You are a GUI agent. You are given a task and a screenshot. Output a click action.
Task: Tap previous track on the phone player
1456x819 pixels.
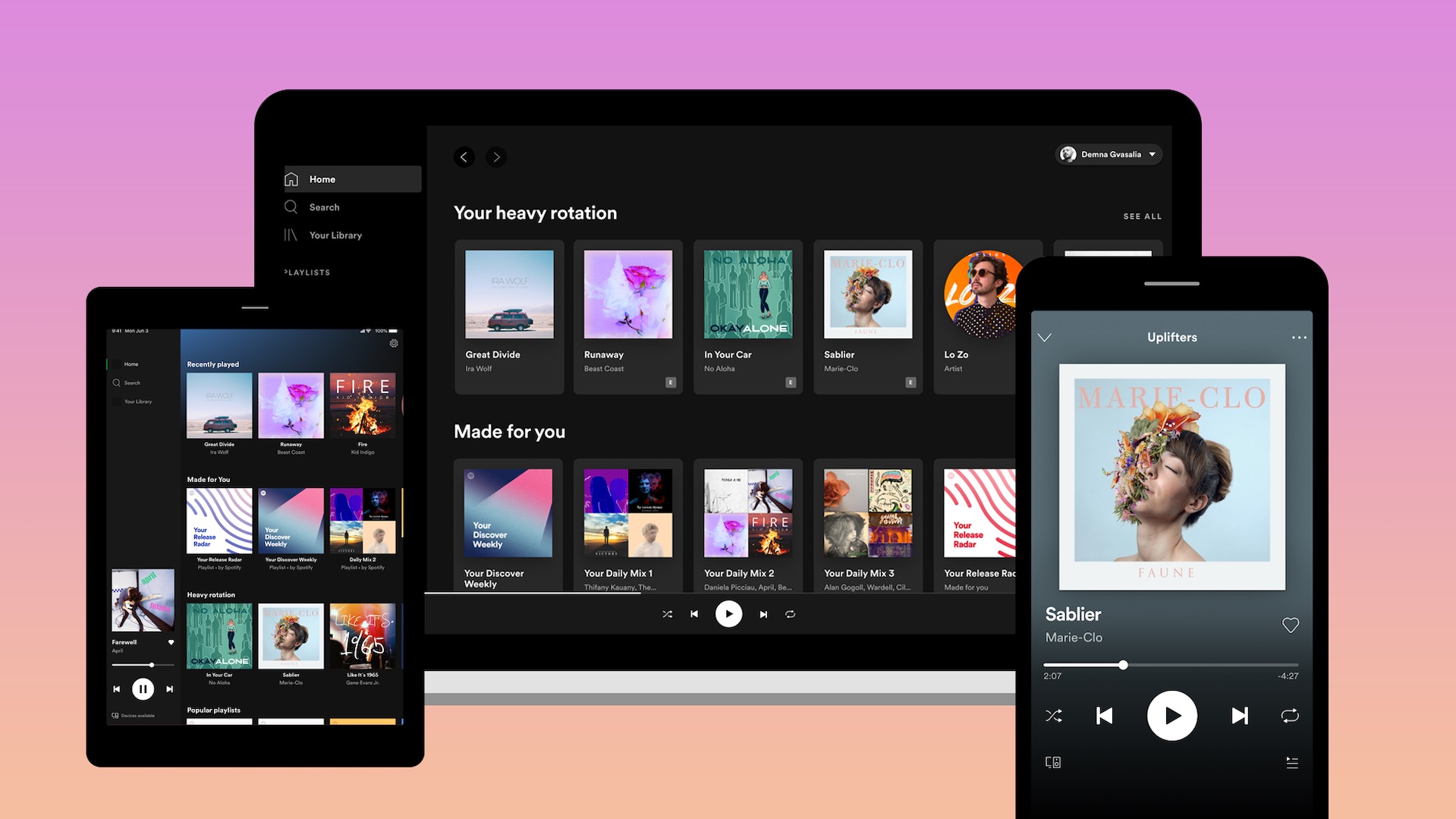(x=1105, y=716)
